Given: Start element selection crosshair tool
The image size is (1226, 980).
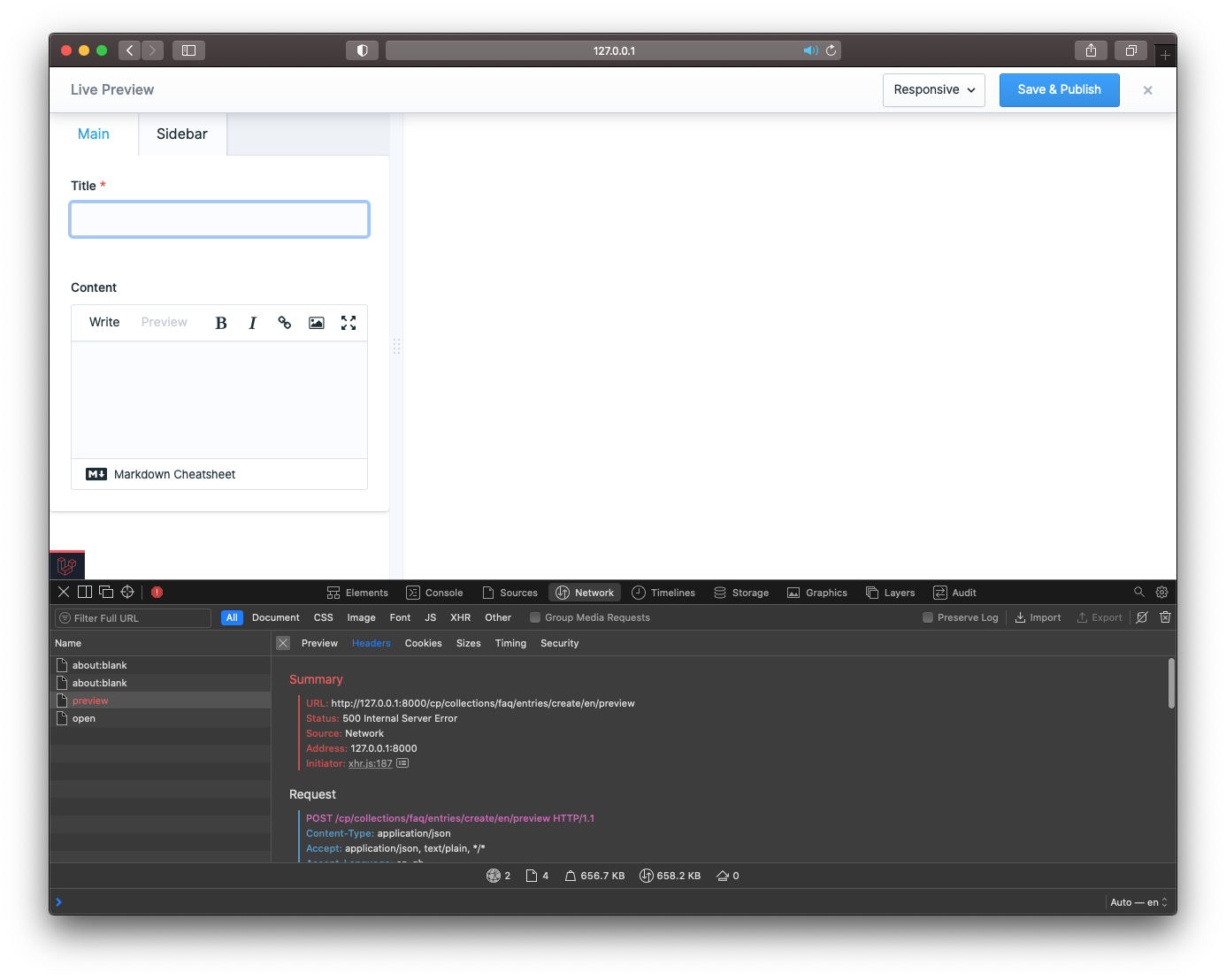Looking at the screenshot, I should 127,593.
